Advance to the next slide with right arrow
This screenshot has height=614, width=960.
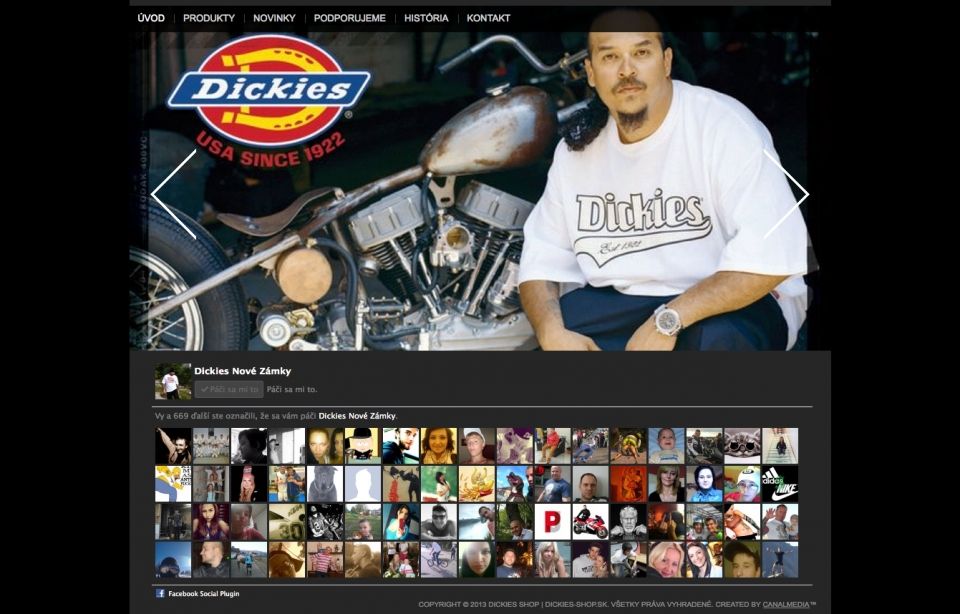pyautogui.click(x=787, y=194)
